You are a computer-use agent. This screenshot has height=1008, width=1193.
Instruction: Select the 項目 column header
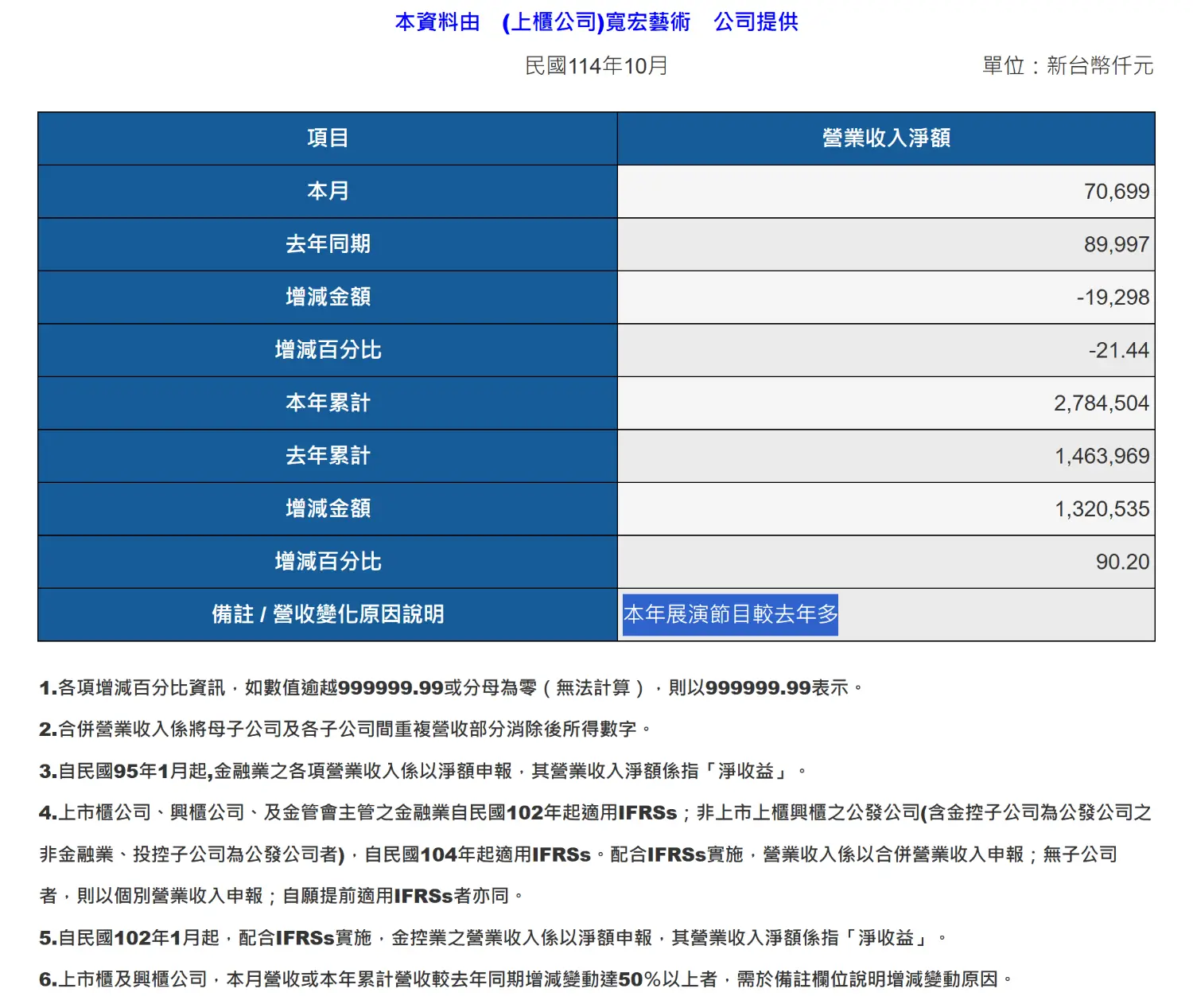click(328, 138)
